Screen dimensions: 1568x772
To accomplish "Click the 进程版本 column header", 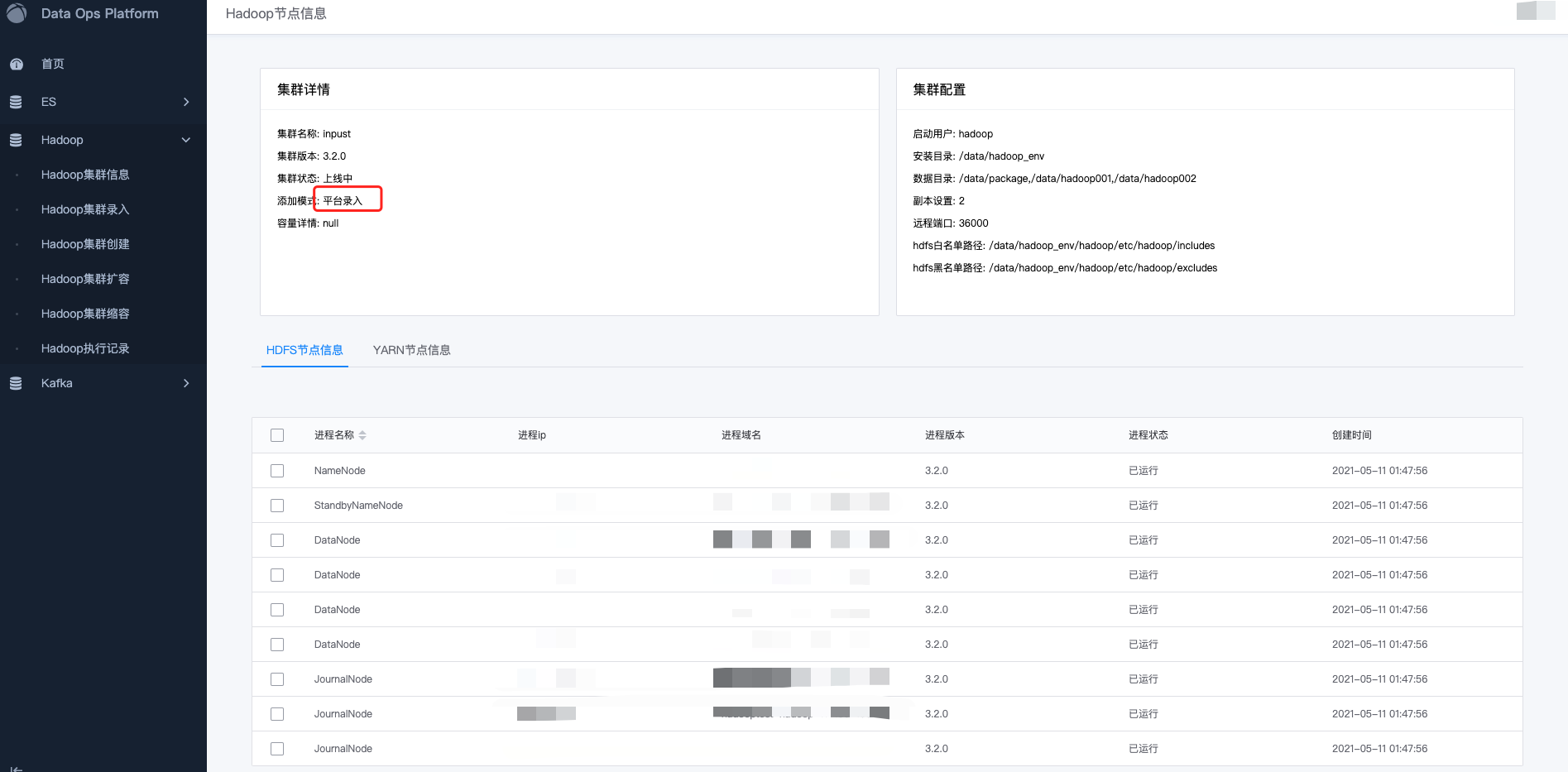I will coord(945,435).
